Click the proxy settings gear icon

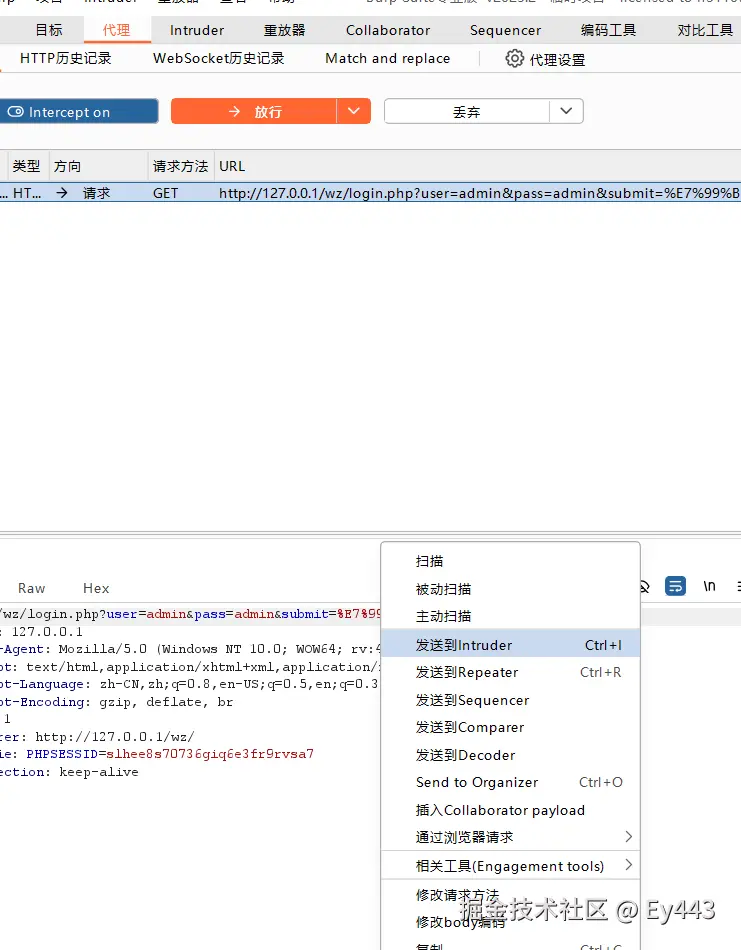coord(514,59)
